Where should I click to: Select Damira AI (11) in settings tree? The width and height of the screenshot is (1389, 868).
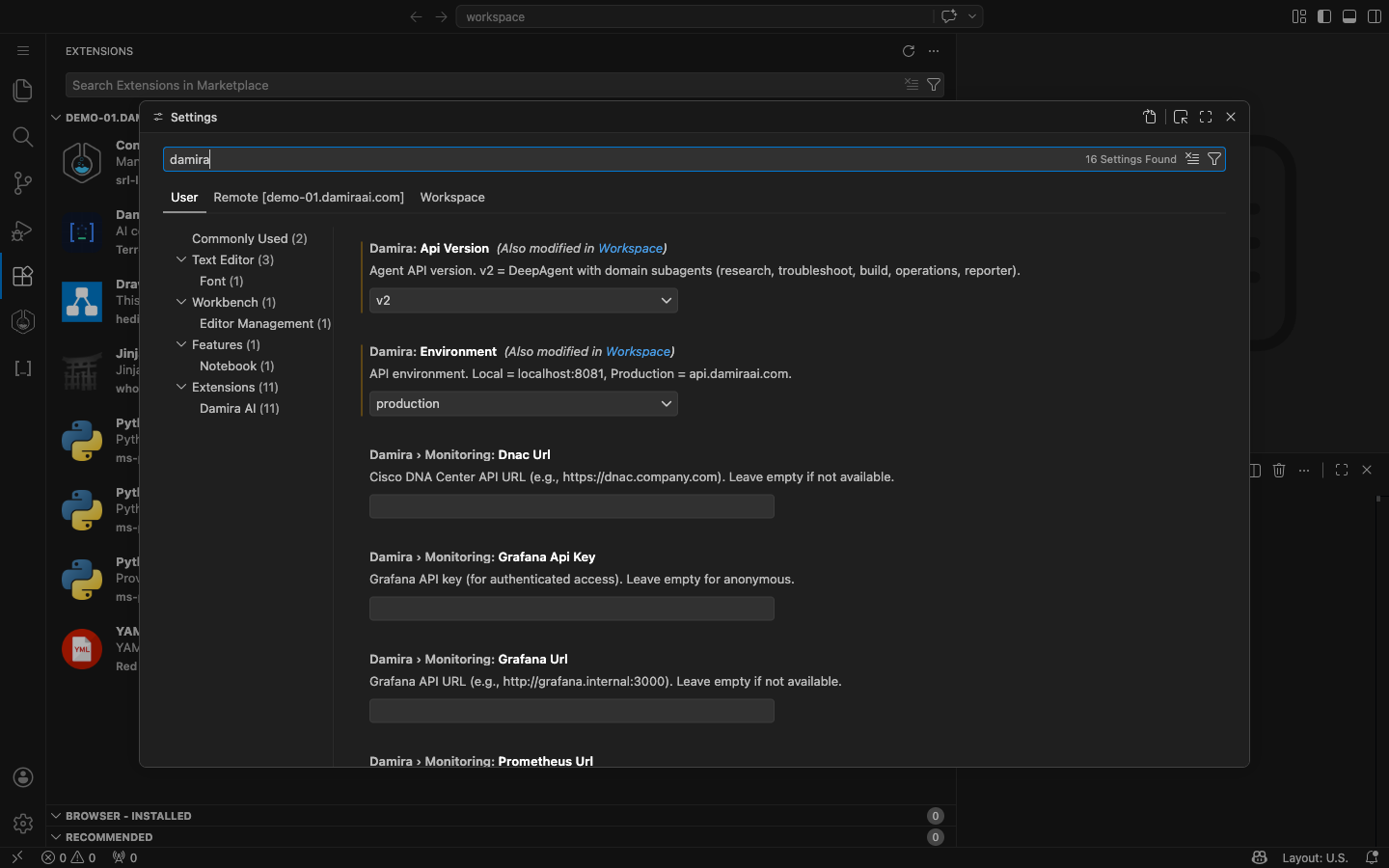pos(239,408)
